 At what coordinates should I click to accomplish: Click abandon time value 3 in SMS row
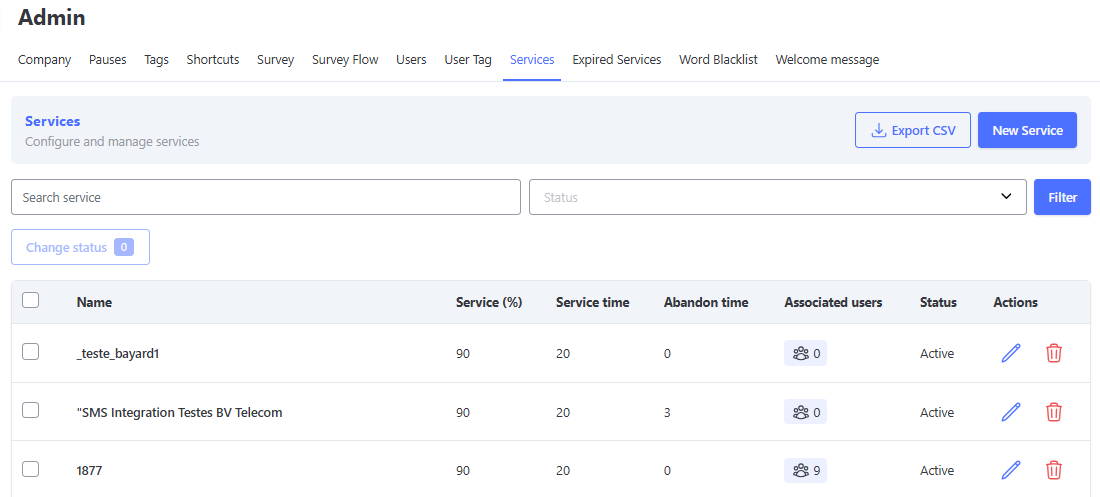click(x=667, y=413)
